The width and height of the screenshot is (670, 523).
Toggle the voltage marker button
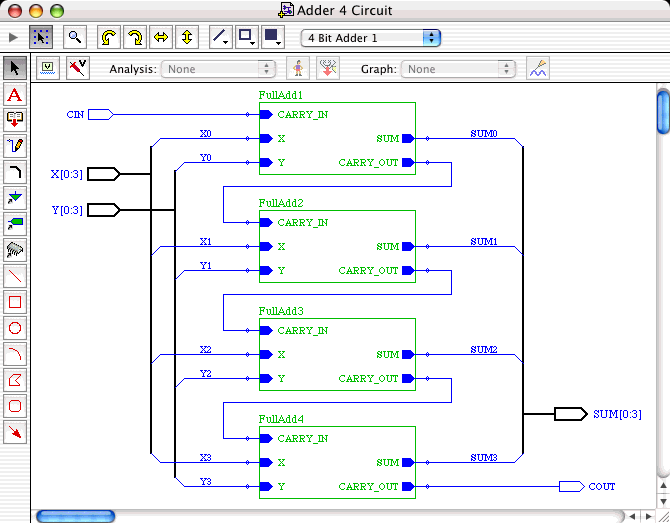pyautogui.click(x=48, y=69)
